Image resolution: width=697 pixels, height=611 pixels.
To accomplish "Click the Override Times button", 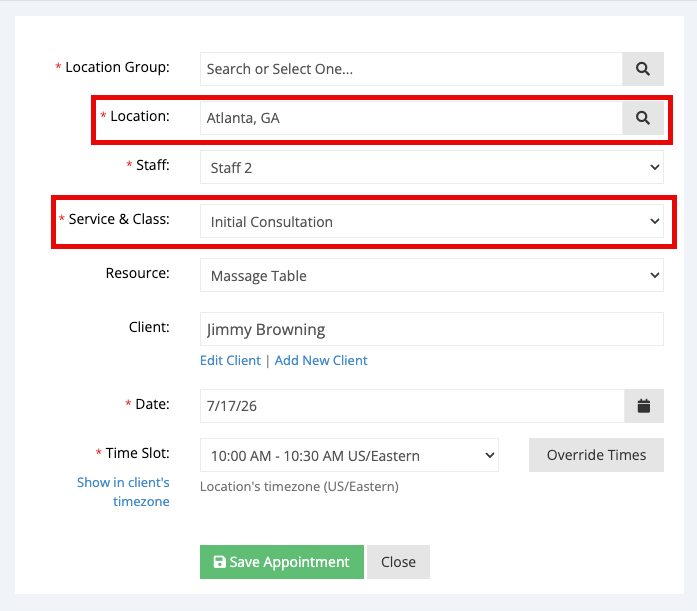I will click(596, 455).
